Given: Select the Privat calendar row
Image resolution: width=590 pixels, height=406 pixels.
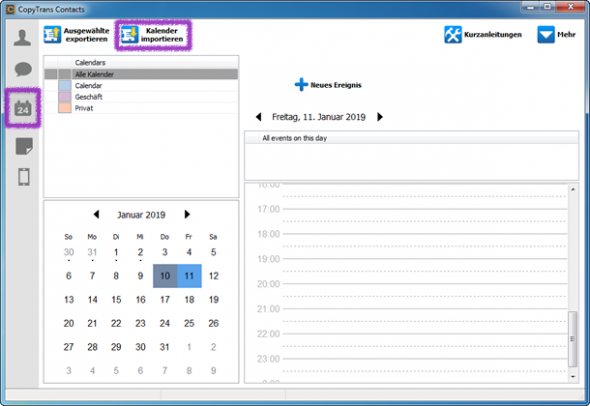Looking at the screenshot, I should pos(141,108).
